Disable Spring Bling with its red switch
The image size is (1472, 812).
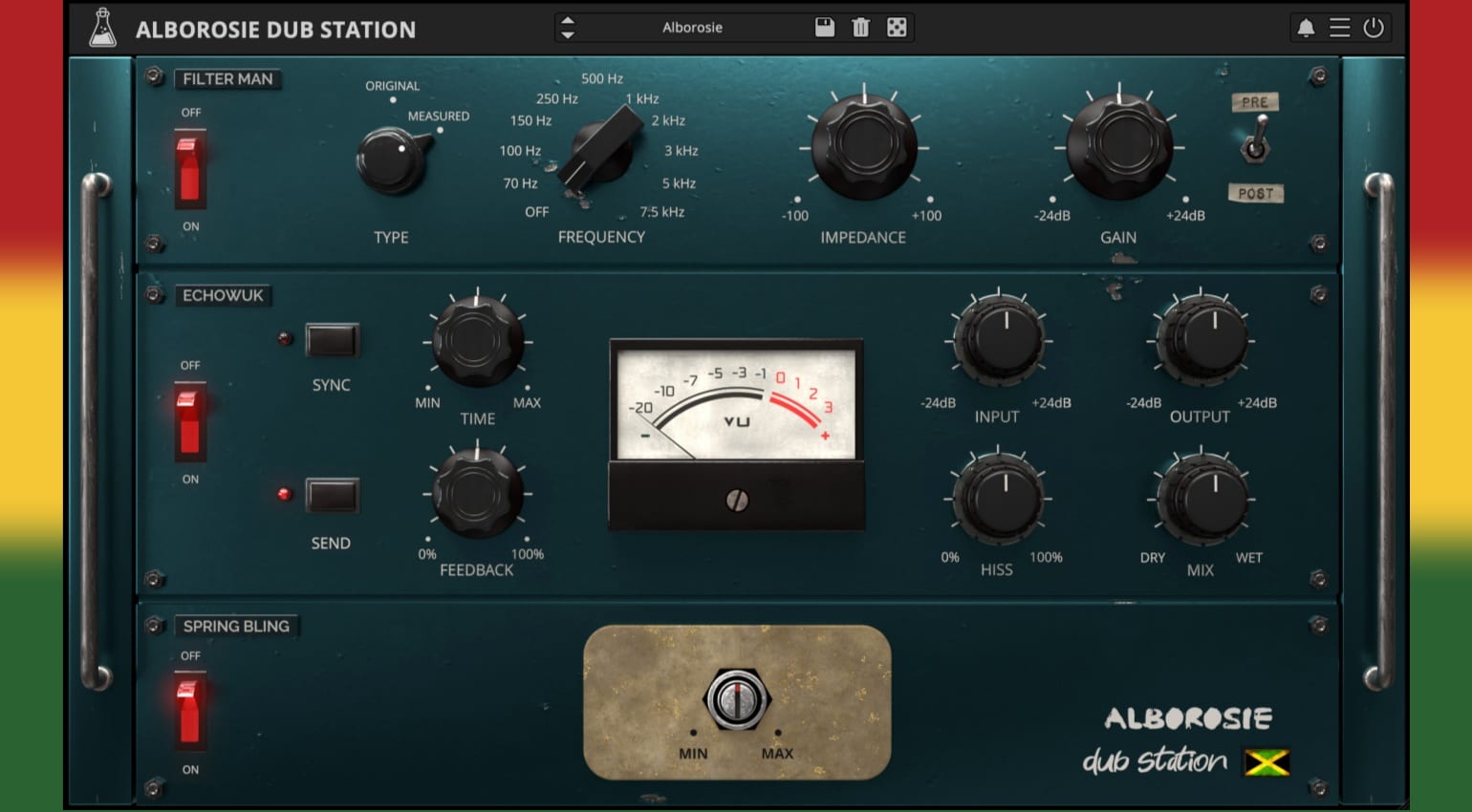pyautogui.click(x=189, y=713)
